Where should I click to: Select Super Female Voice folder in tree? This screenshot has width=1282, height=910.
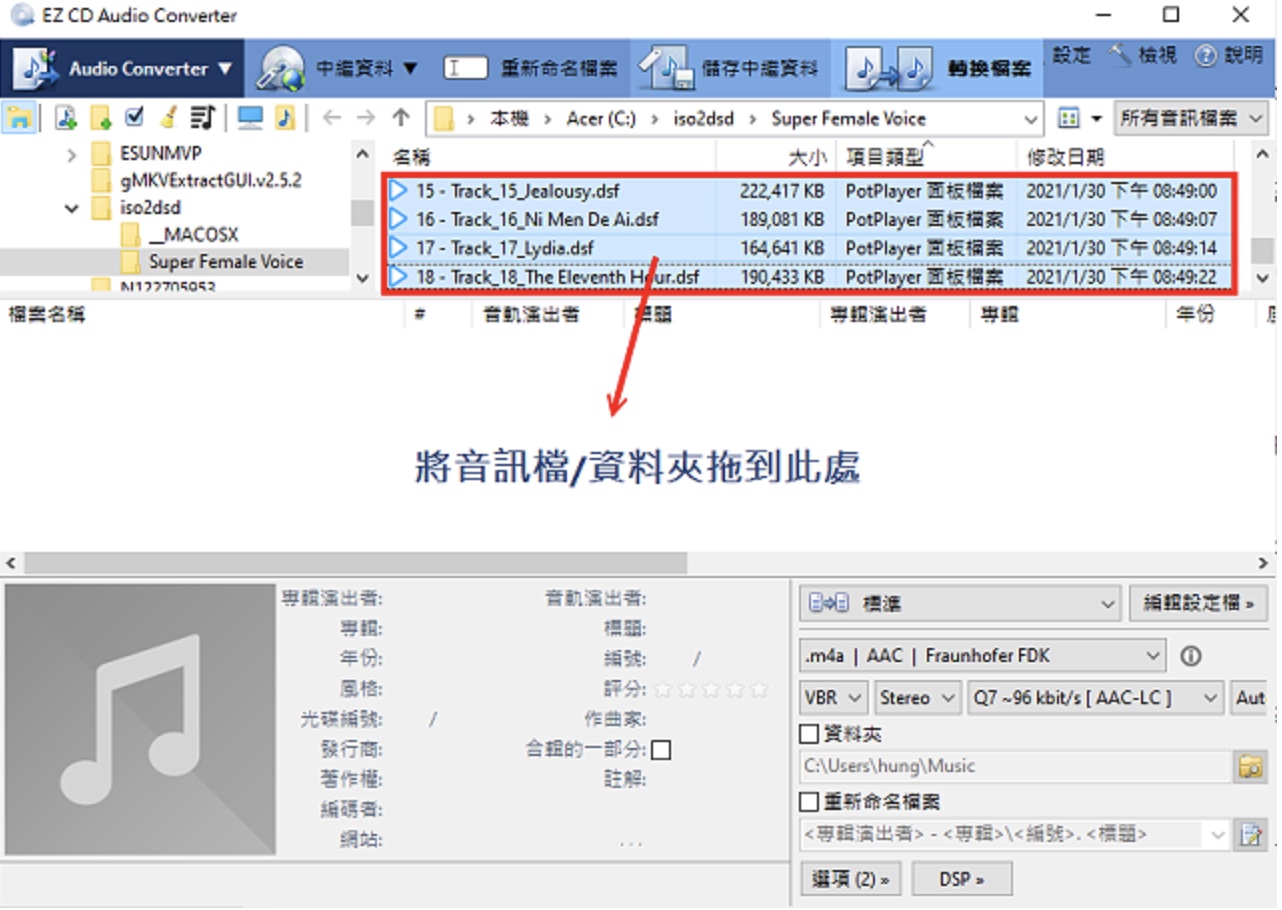(212, 262)
